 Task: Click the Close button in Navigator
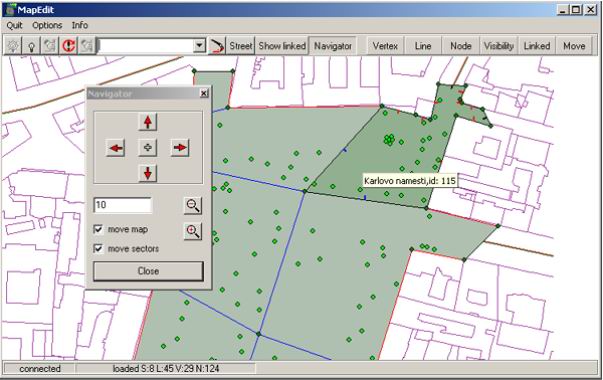(x=148, y=271)
